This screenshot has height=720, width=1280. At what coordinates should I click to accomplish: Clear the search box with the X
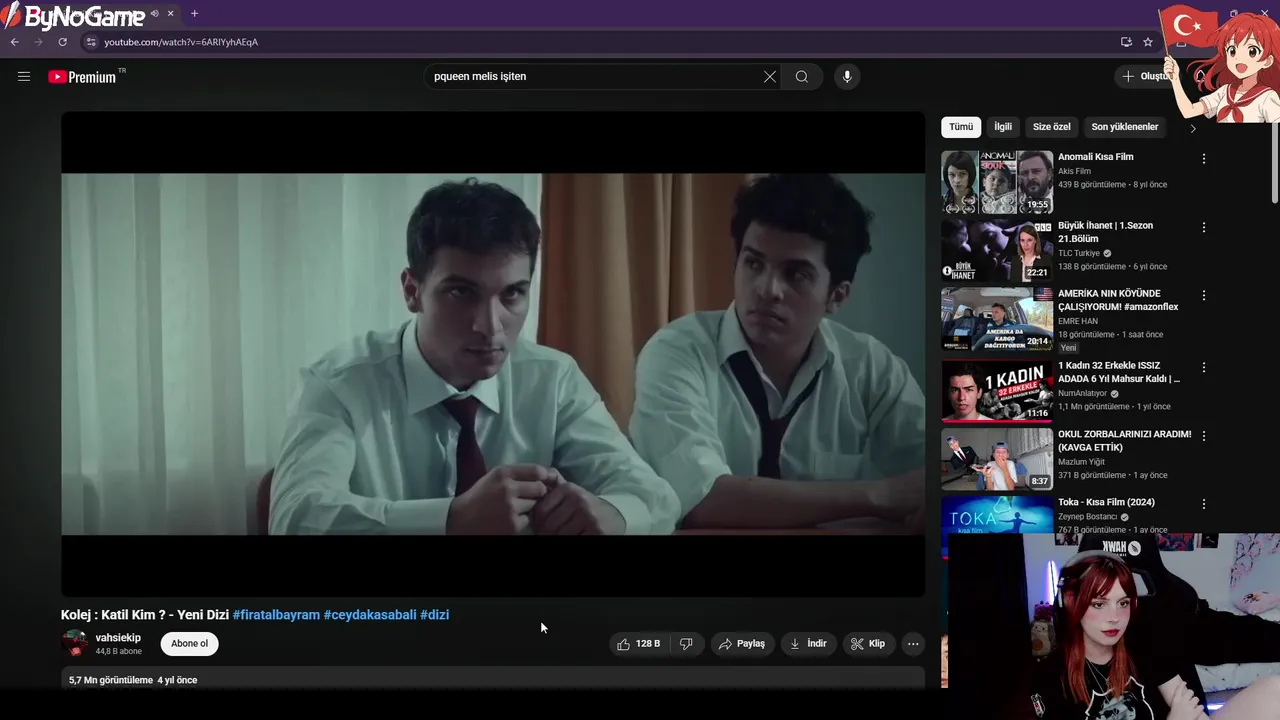(x=770, y=77)
